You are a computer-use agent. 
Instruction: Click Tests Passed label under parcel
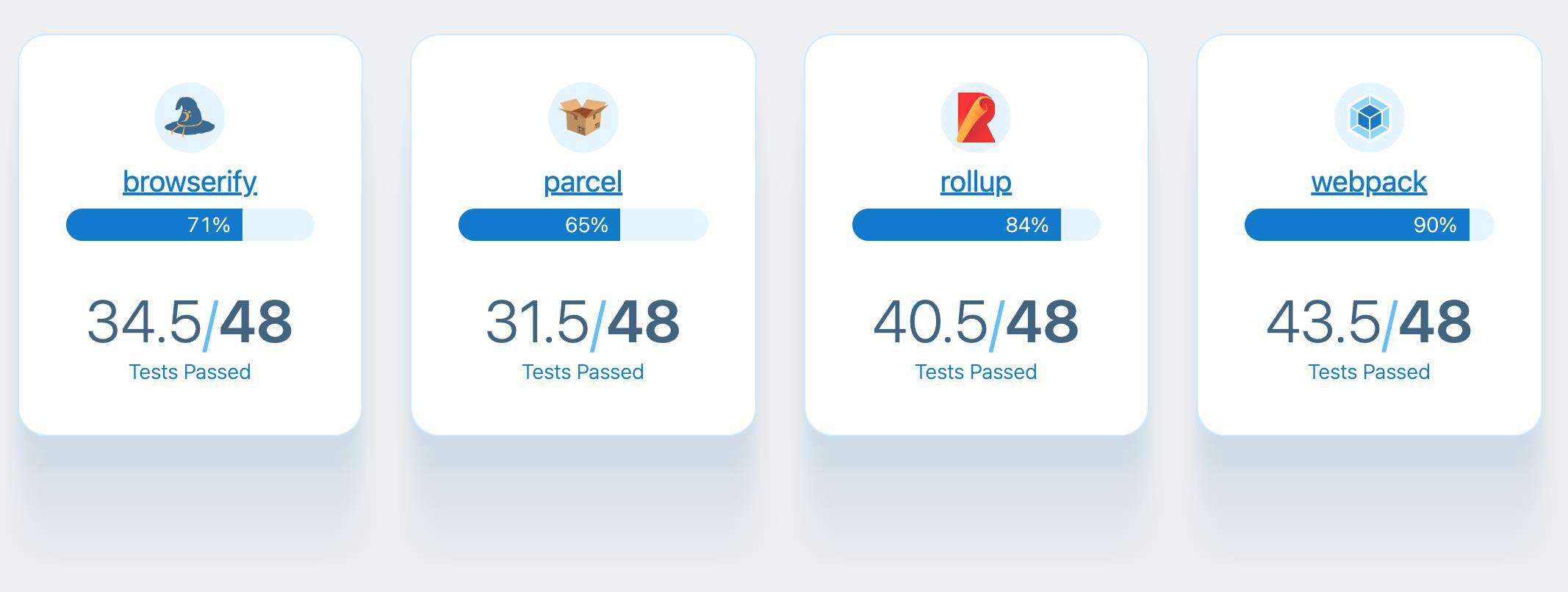pos(583,372)
